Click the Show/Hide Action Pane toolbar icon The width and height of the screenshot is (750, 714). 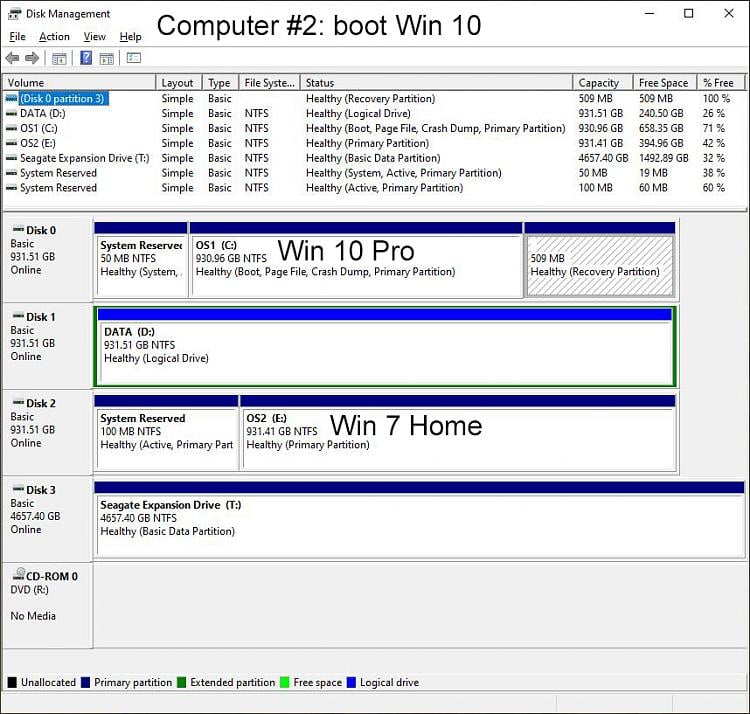(x=107, y=59)
